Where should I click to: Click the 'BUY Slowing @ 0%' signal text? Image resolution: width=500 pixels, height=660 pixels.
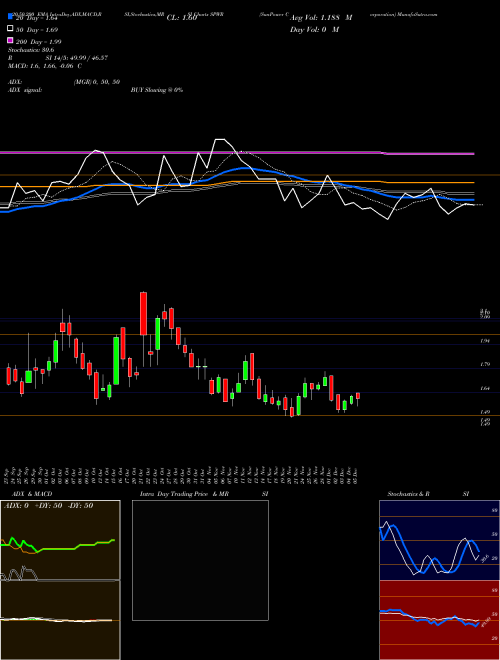click(x=157, y=90)
